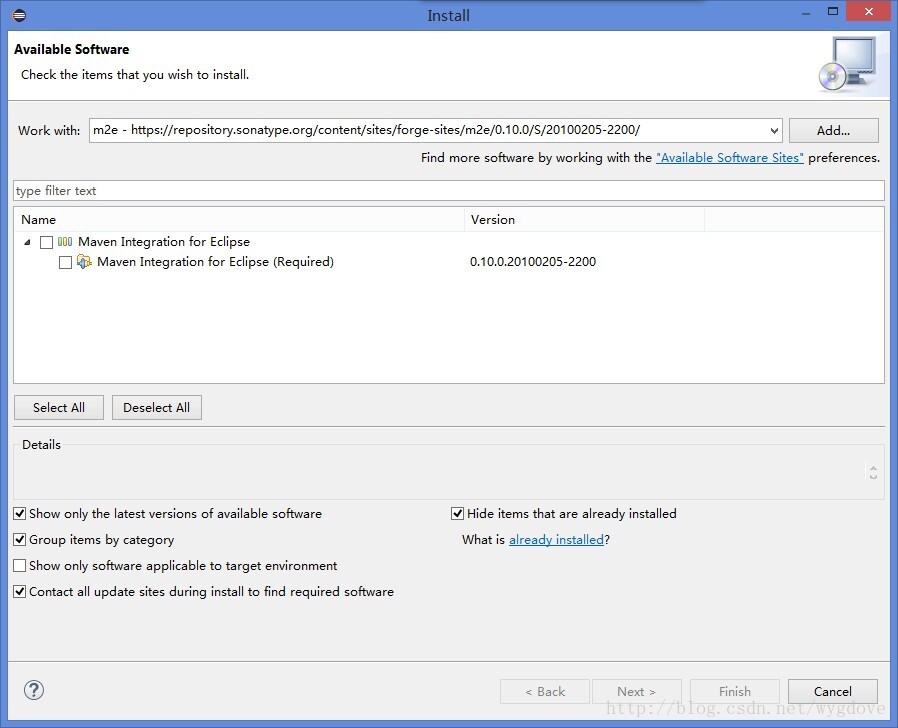
Task: Disable Show only the latest versions
Action: pyautogui.click(x=20, y=514)
